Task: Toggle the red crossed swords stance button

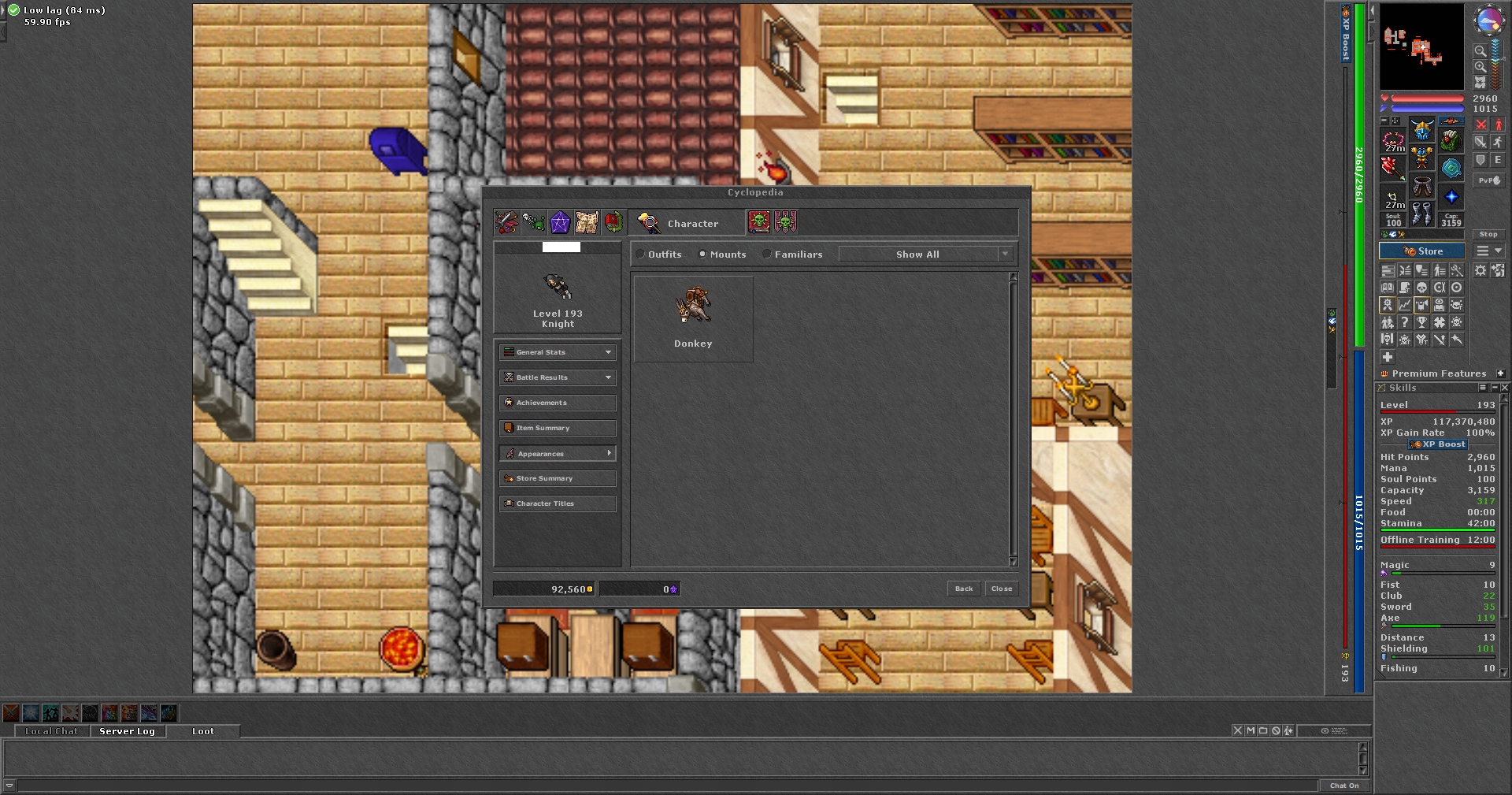Action: tap(1480, 124)
